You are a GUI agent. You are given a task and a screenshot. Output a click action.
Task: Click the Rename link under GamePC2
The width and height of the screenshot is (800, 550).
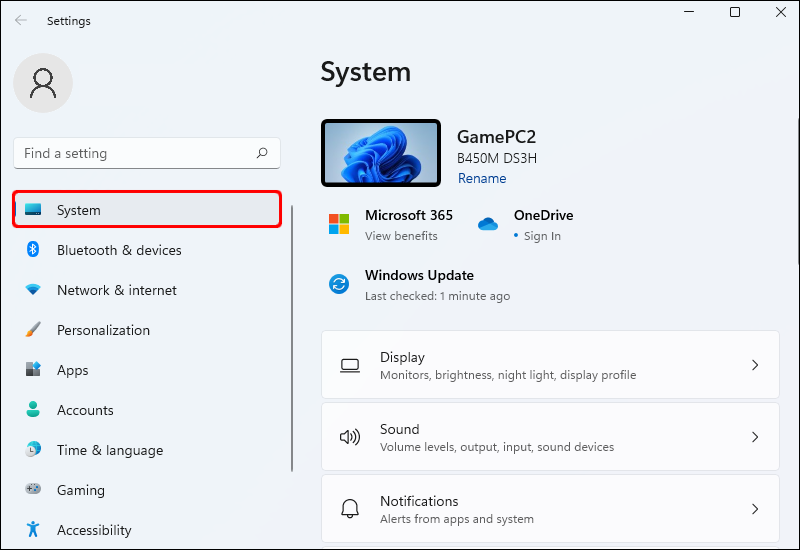[x=482, y=178]
